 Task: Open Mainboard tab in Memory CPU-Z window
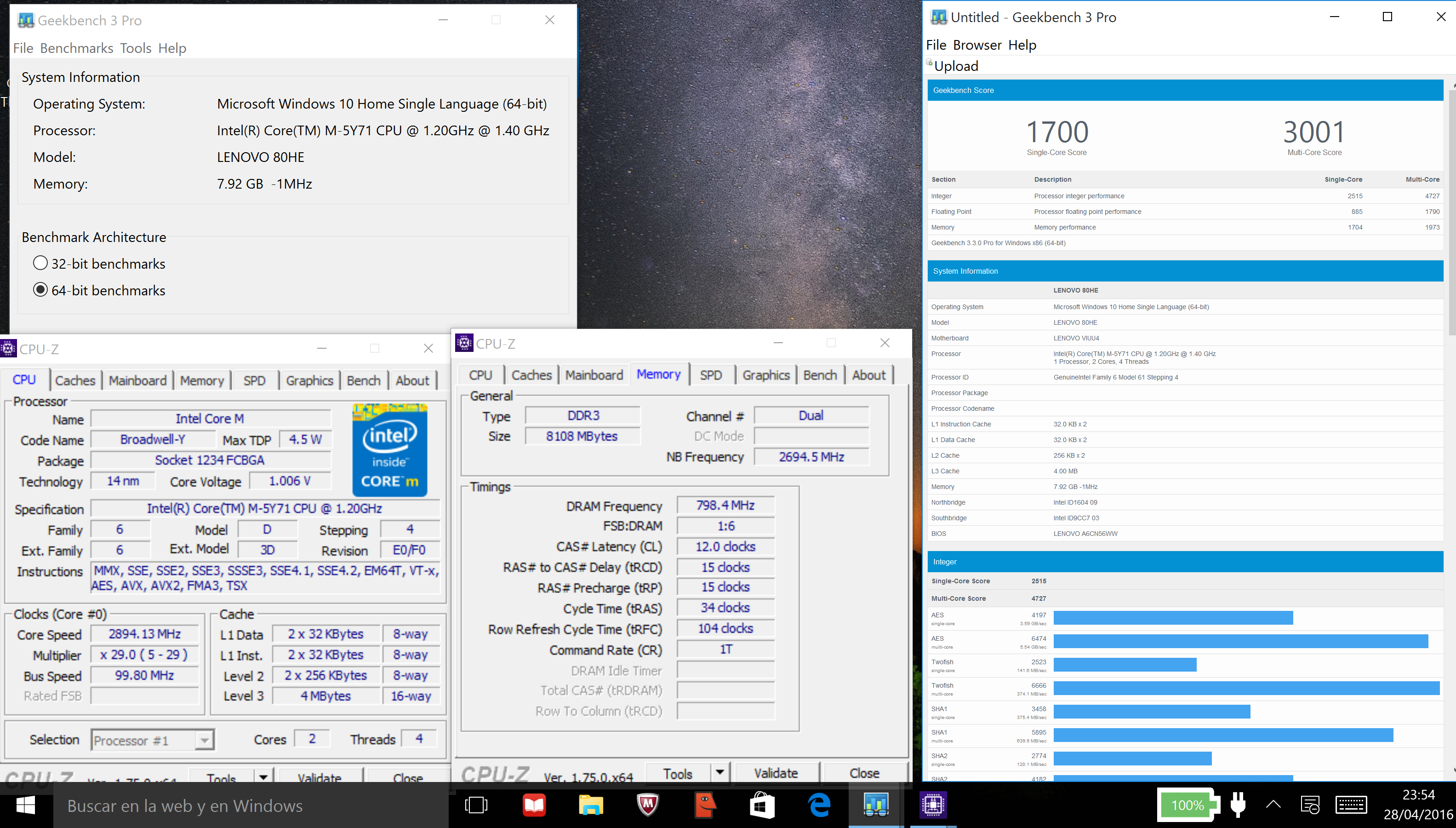pos(594,375)
